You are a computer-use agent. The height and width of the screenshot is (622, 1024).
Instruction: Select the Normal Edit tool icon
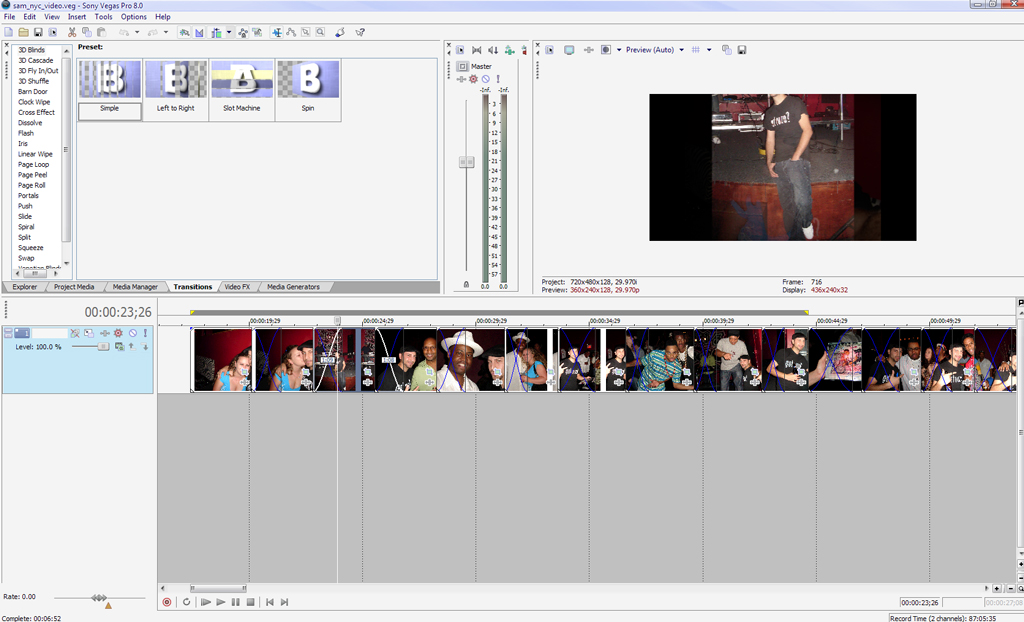pyautogui.click(x=277, y=32)
